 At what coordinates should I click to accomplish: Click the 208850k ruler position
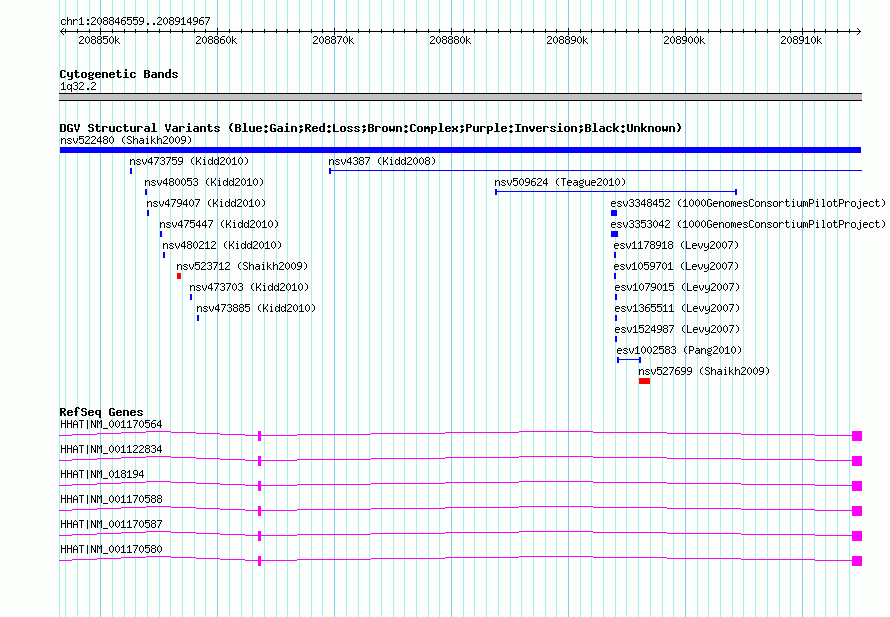click(99, 40)
